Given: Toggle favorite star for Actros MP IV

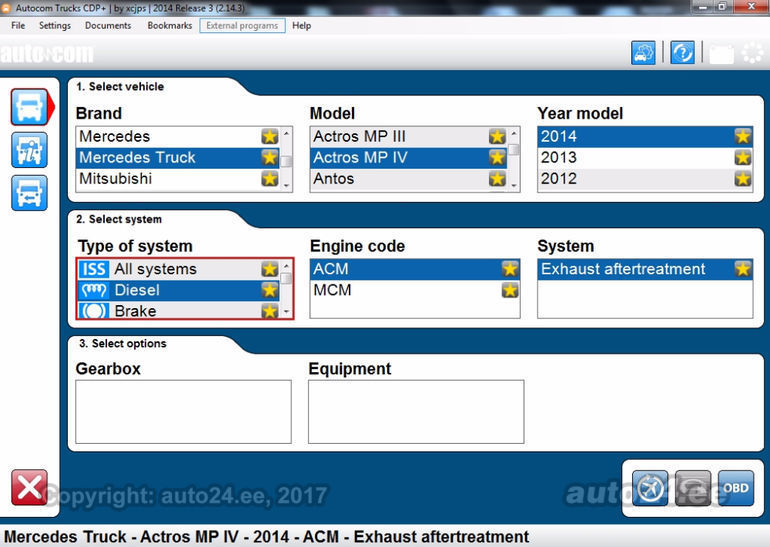Looking at the screenshot, I should tap(497, 157).
